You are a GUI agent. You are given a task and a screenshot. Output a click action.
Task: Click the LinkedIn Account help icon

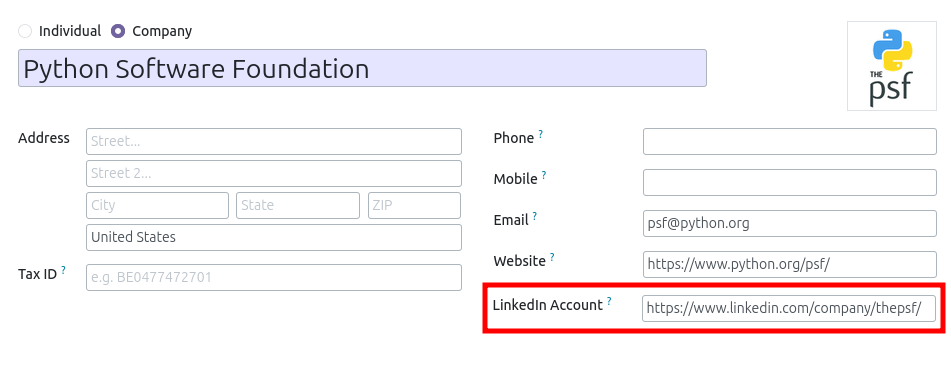609,301
